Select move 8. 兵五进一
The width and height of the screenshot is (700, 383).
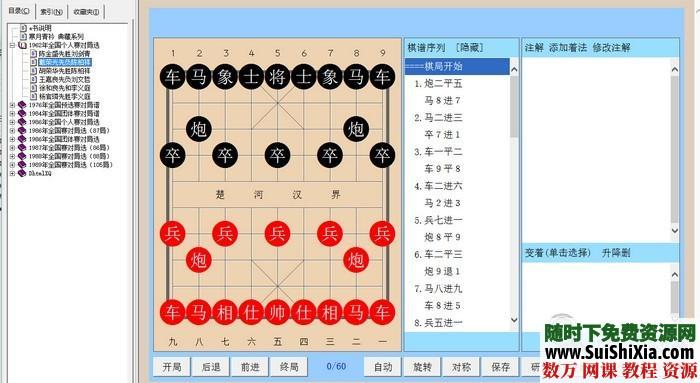pos(438,323)
